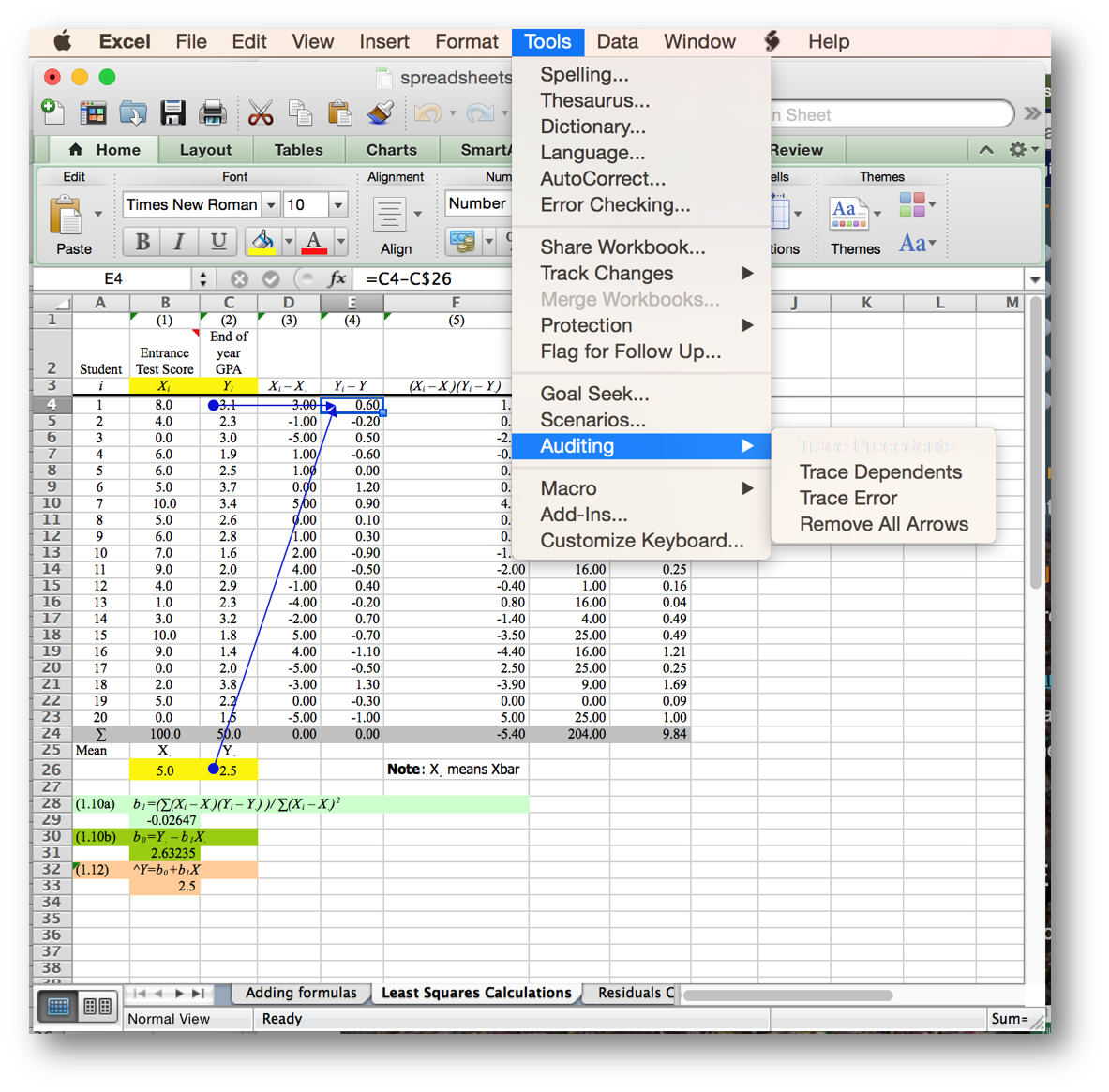Screen dimensions: 1109x1092
Task: Create a new workbook with the new document icon
Action: point(52,112)
